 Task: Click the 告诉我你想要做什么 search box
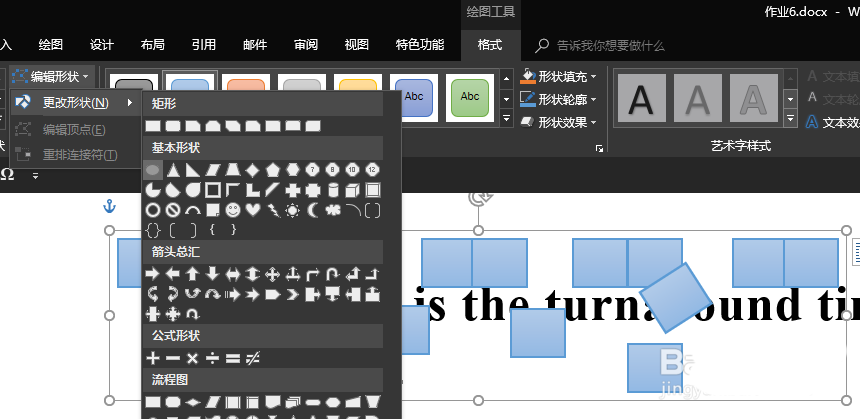610,46
